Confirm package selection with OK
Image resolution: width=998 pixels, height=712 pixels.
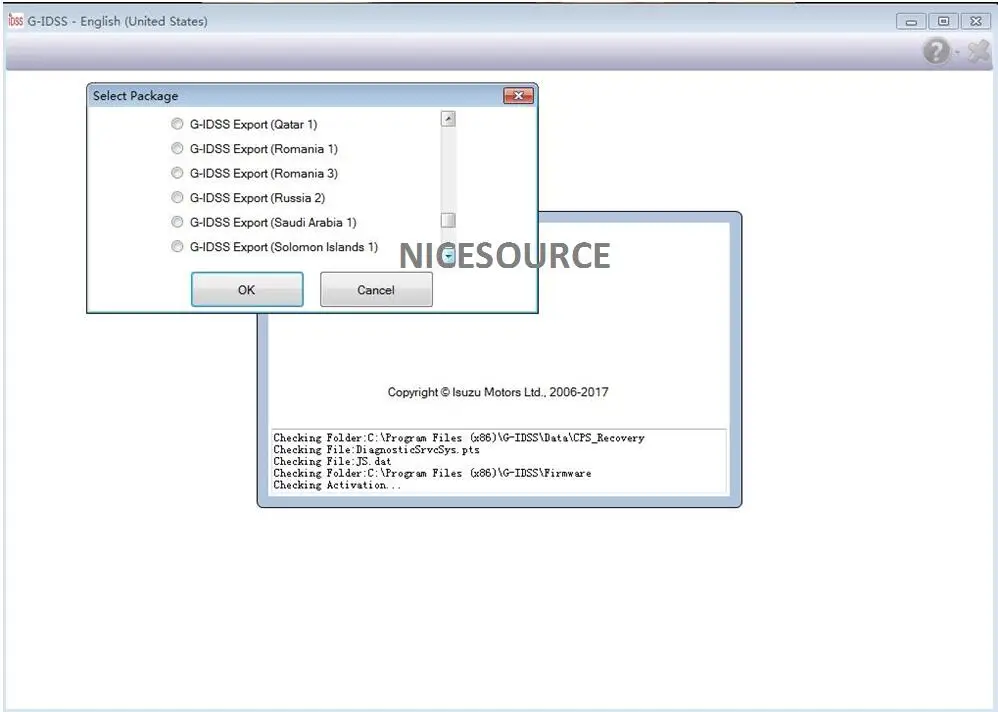[247, 290]
